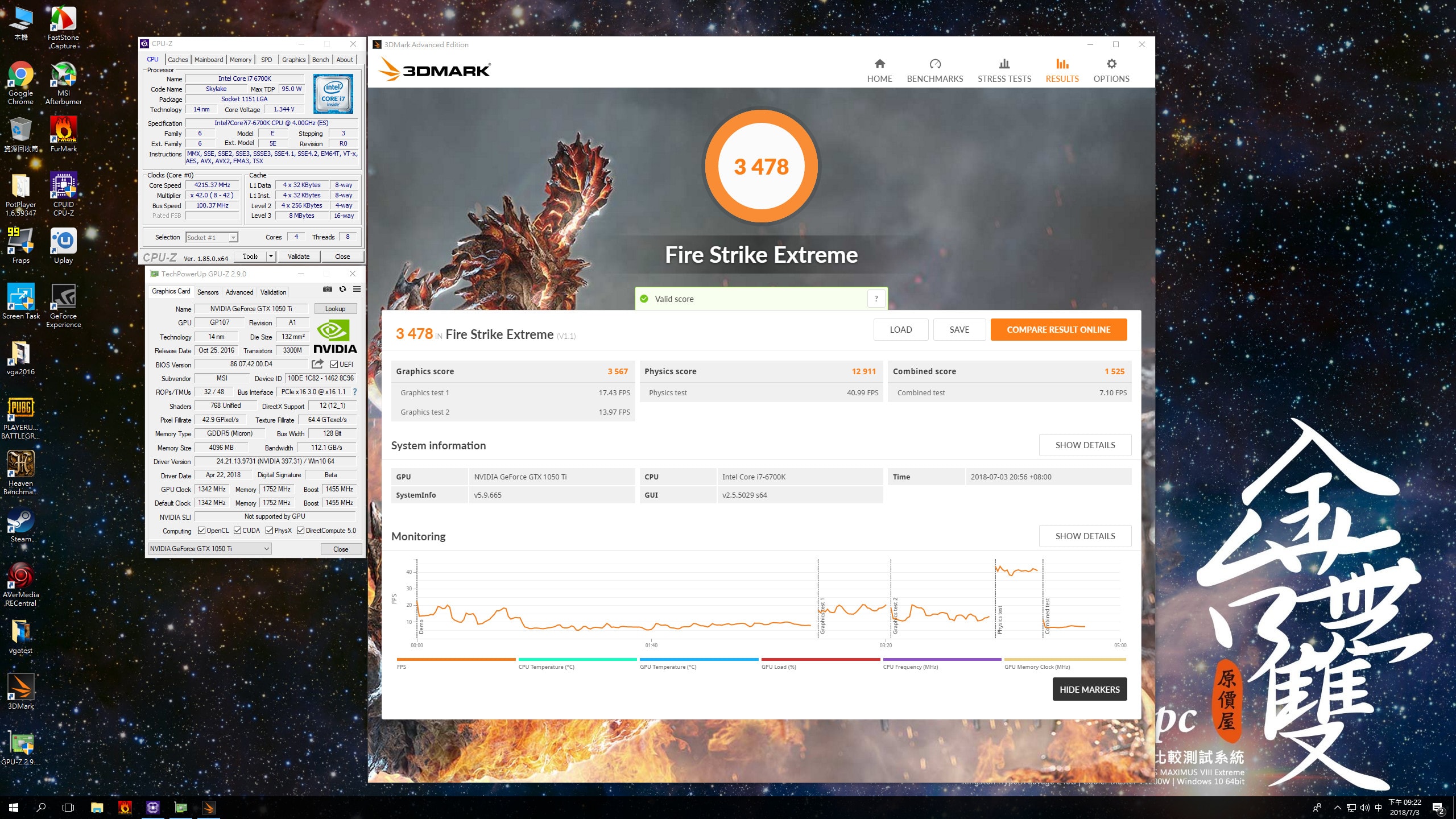1456x819 pixels.
Task: Show details for Monitoring section
Action: 1085,536
